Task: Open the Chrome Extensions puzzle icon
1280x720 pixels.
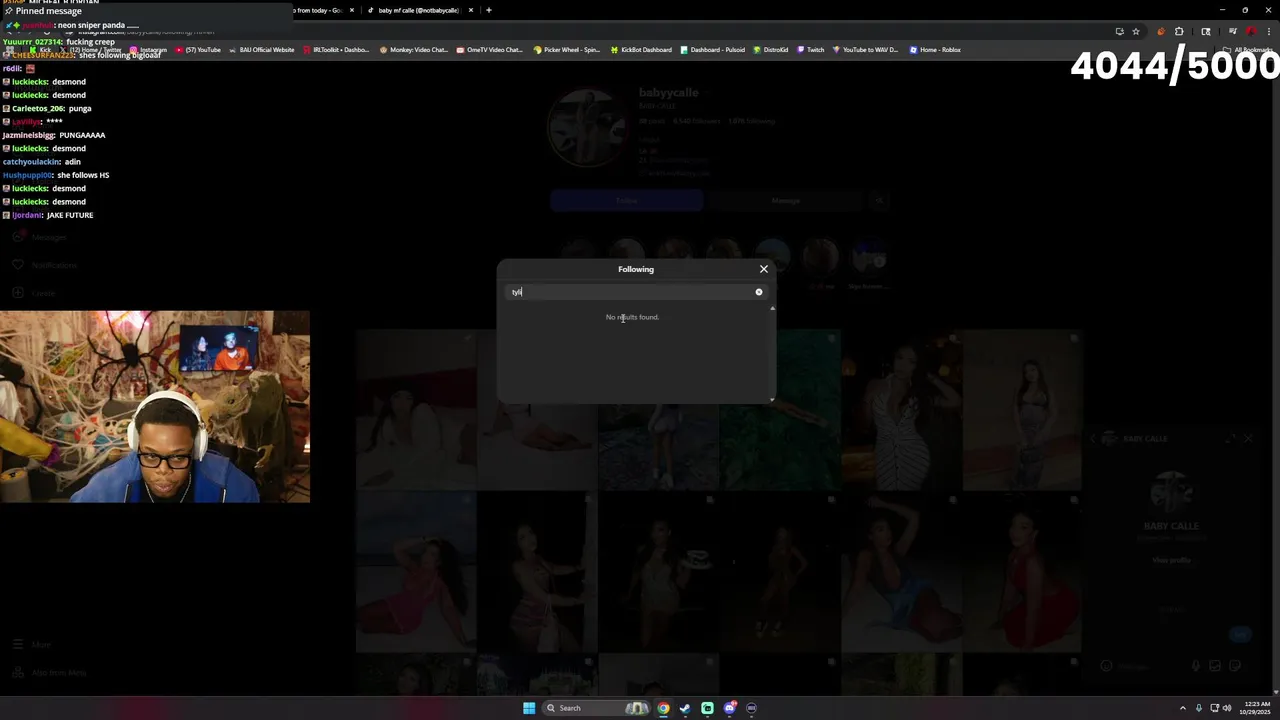Action: click(x=1179, y=31)
